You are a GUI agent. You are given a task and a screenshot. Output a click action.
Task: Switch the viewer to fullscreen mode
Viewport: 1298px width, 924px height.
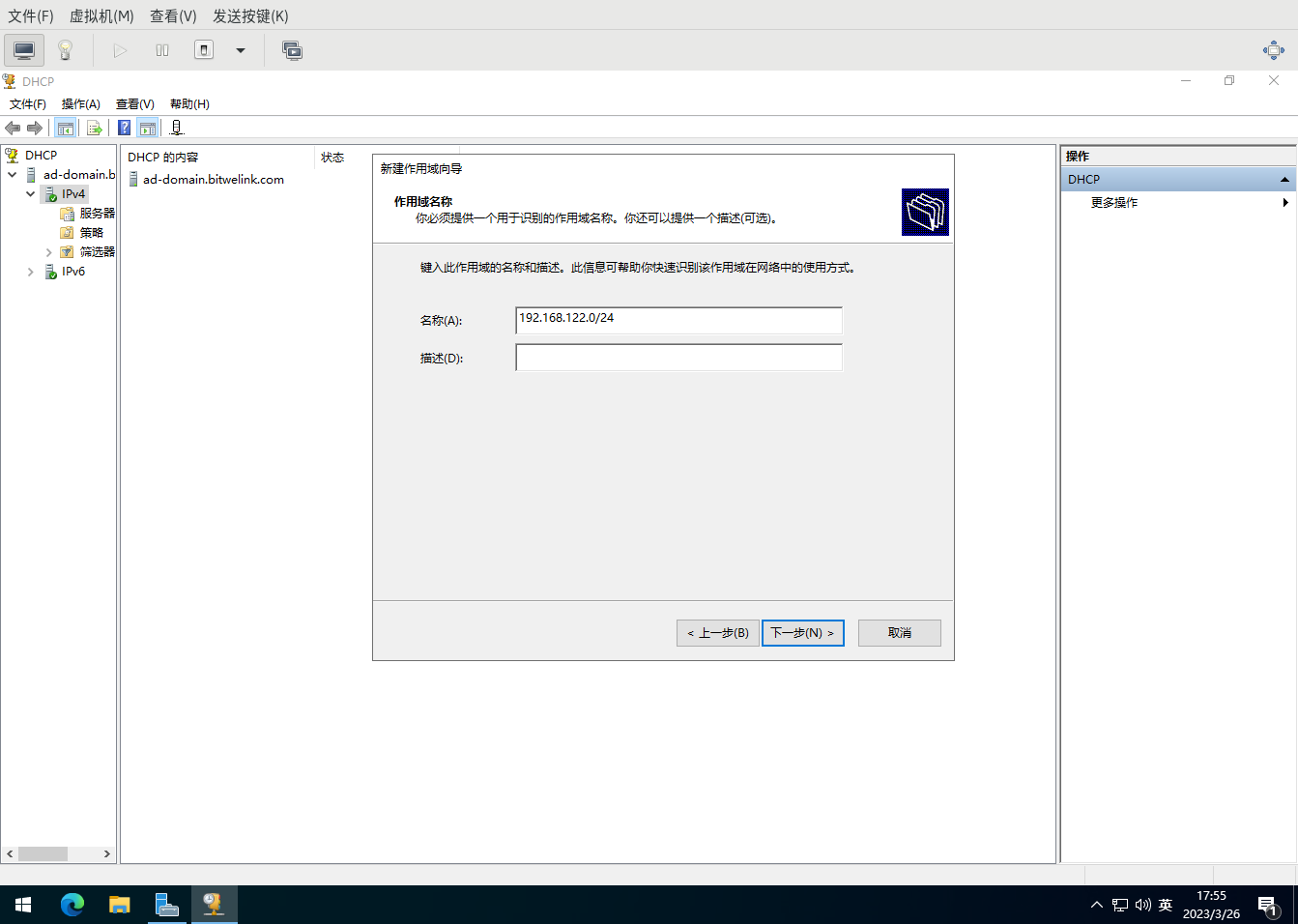(1274, 50)
